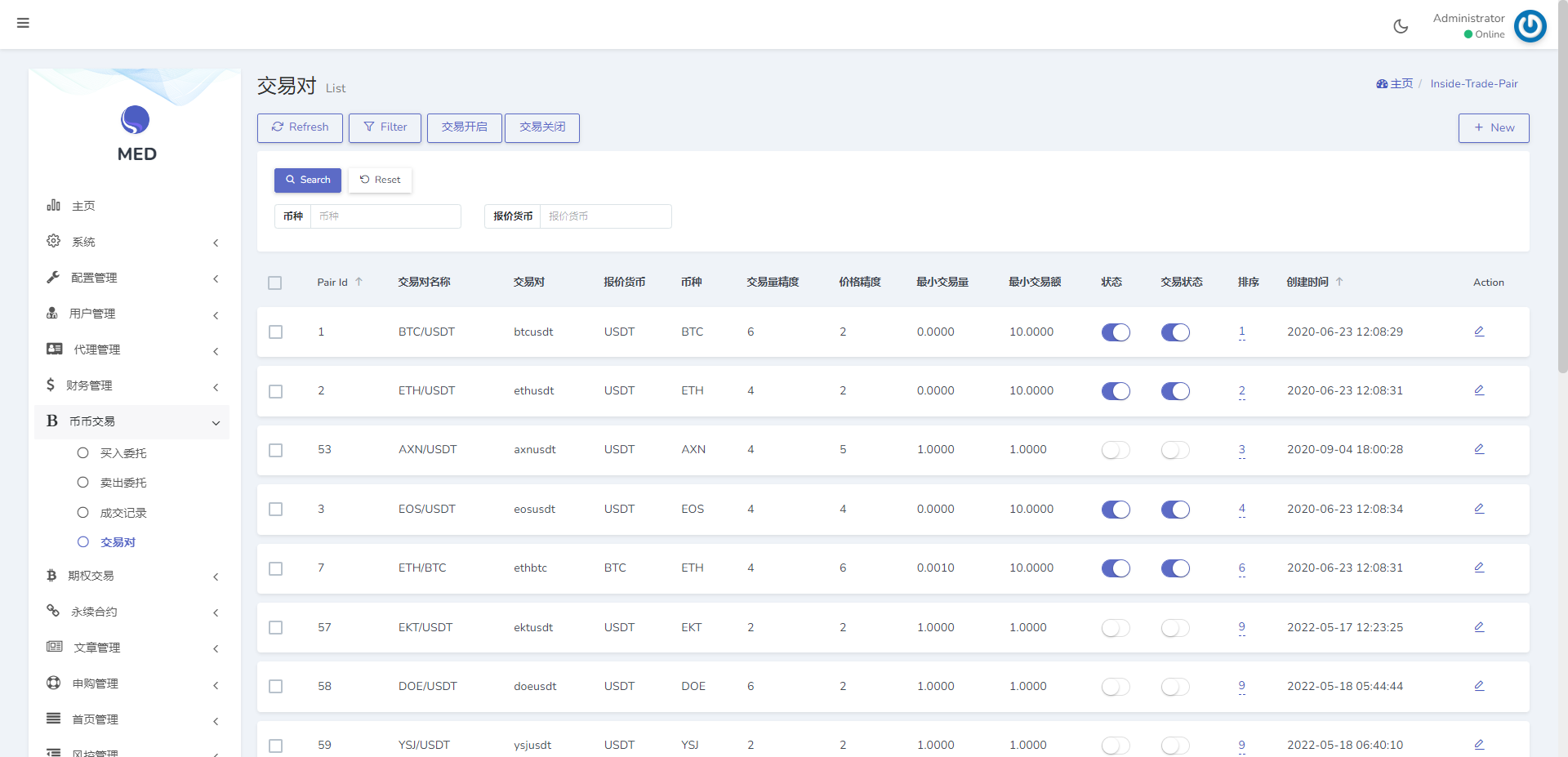Image resolution: width=1568 pixels, height=757 pixels.
Task: Click the Administrator avatar power icon
Action: coord(1530,26)
